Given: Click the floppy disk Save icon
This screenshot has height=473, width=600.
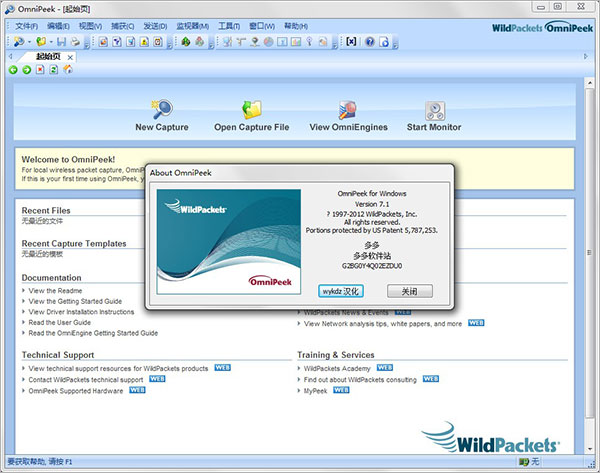Looking at the screenshot, I should tap(61, 42).
